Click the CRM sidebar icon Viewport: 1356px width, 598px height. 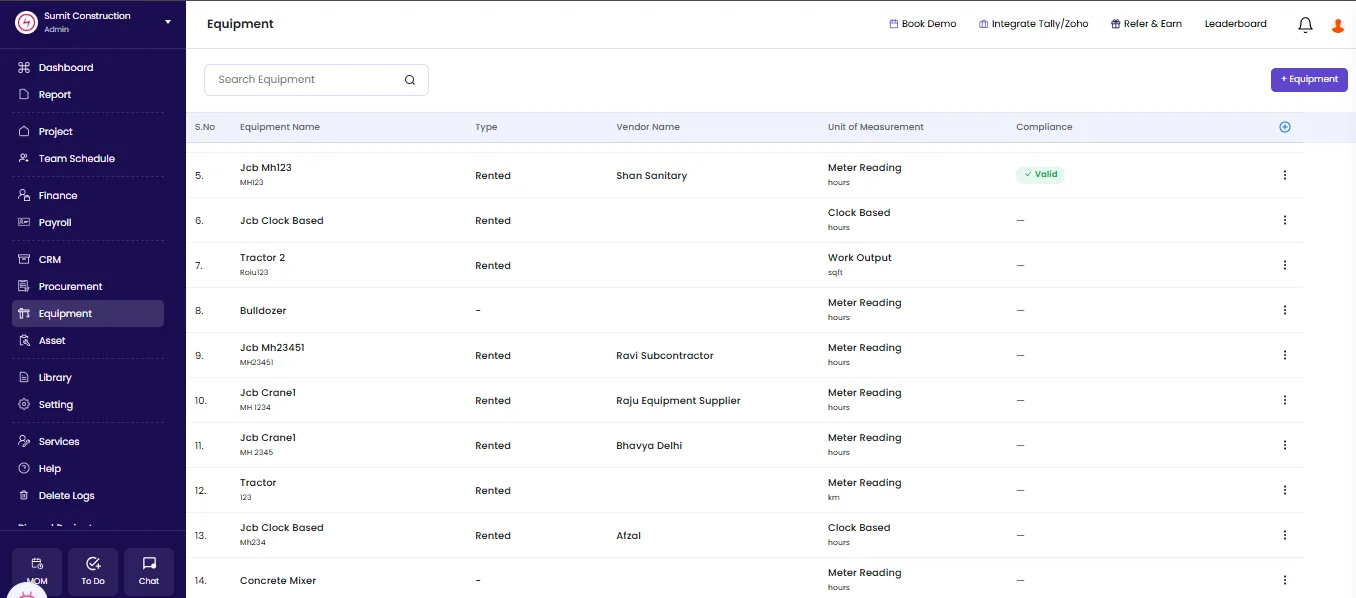(24, 260)
